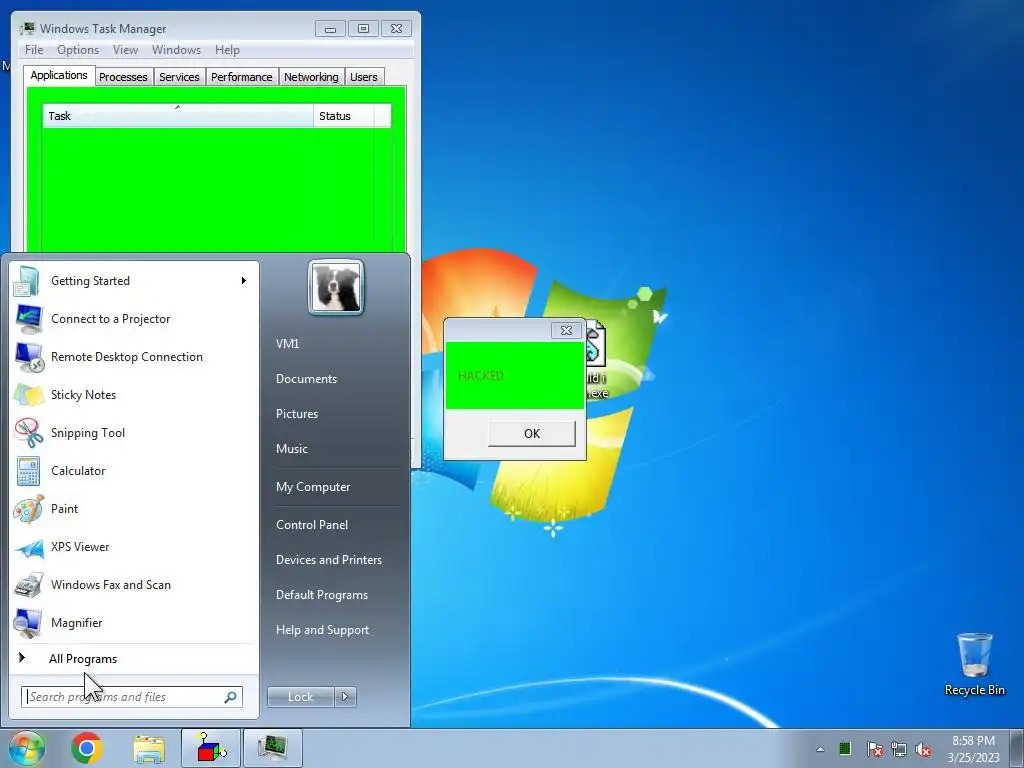
Task: Open Task Manager Help menu
Action: pyautogui.click(x=227, y=50)
